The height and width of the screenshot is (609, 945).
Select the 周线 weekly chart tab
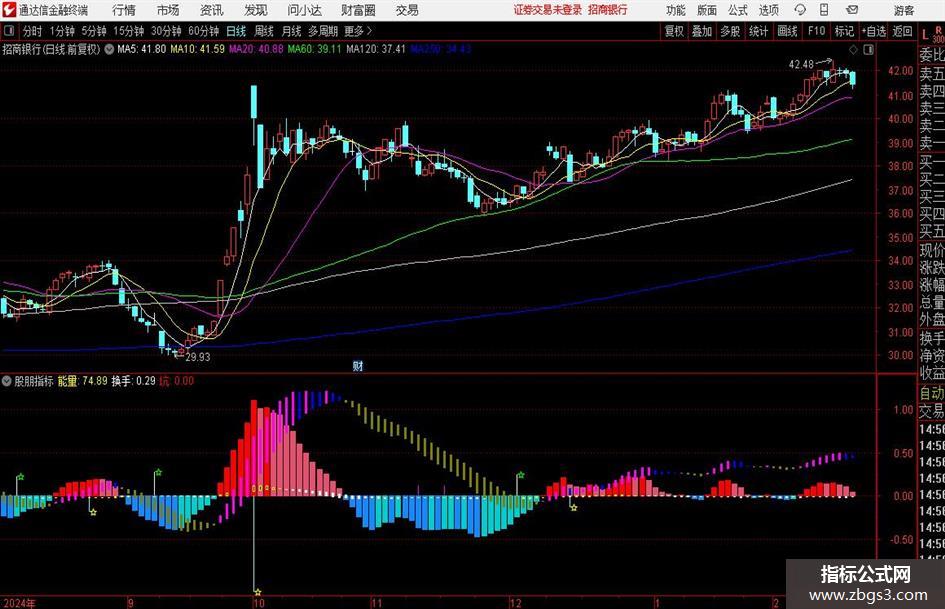pyautogui.click(x=264, y=31)
